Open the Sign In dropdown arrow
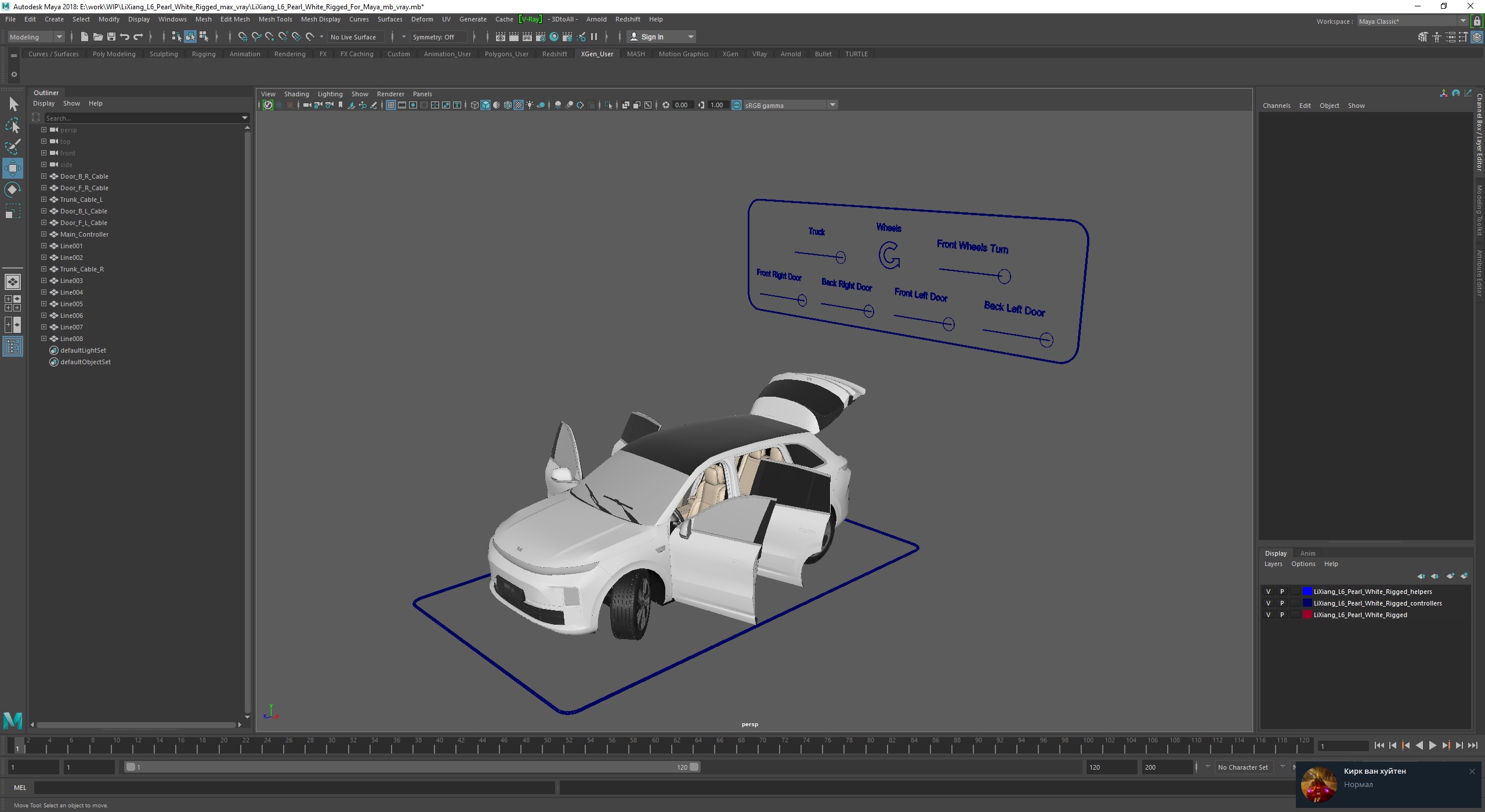This screenshot has height=812, width=1485. click(690, 37)
